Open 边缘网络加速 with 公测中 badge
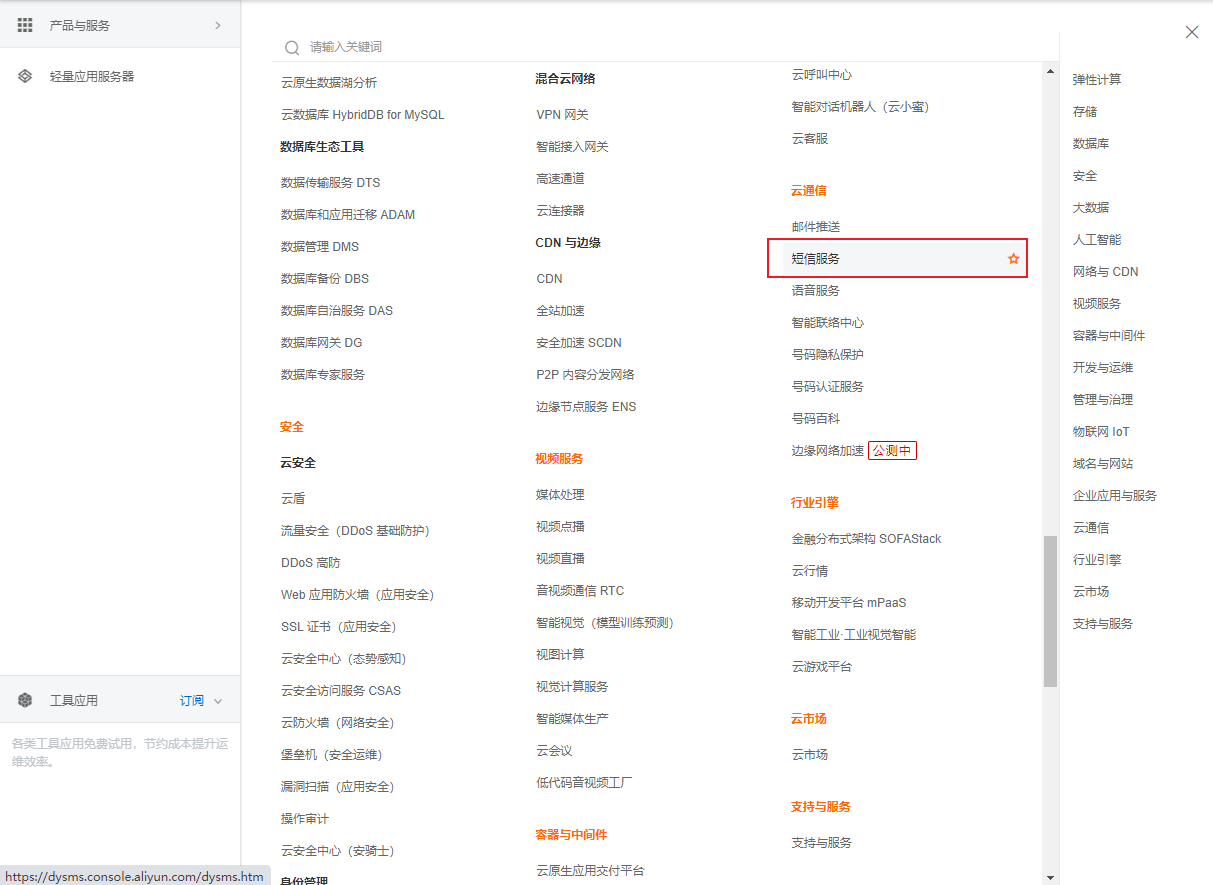1213x885 pixels. pos(828,451)
